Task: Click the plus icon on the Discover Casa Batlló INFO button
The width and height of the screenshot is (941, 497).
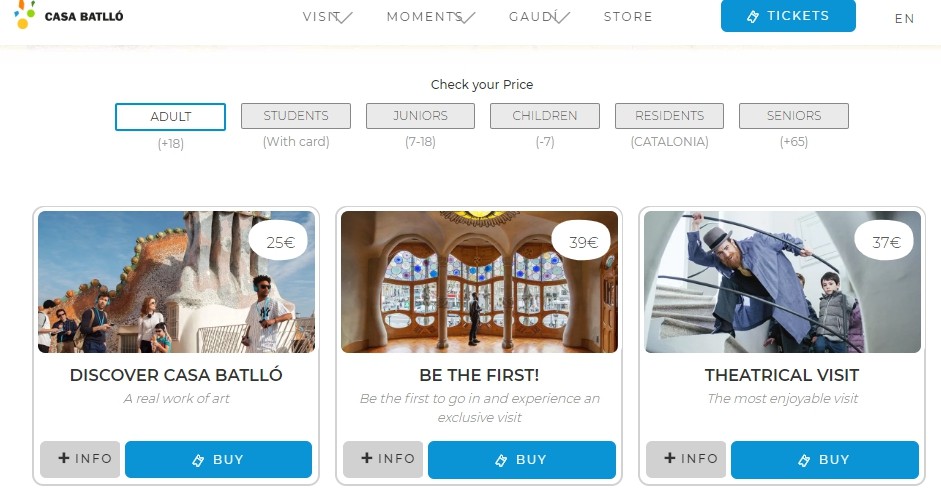Action: [x=64, y=458]
